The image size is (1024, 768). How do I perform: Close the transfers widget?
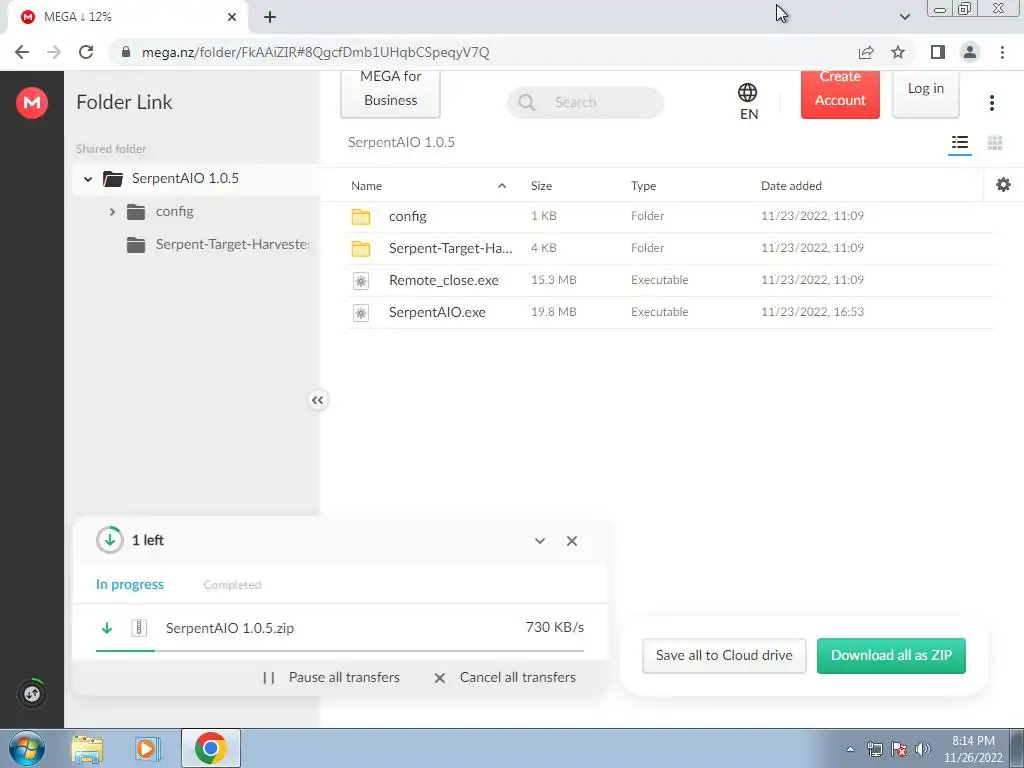coord(572,541)
